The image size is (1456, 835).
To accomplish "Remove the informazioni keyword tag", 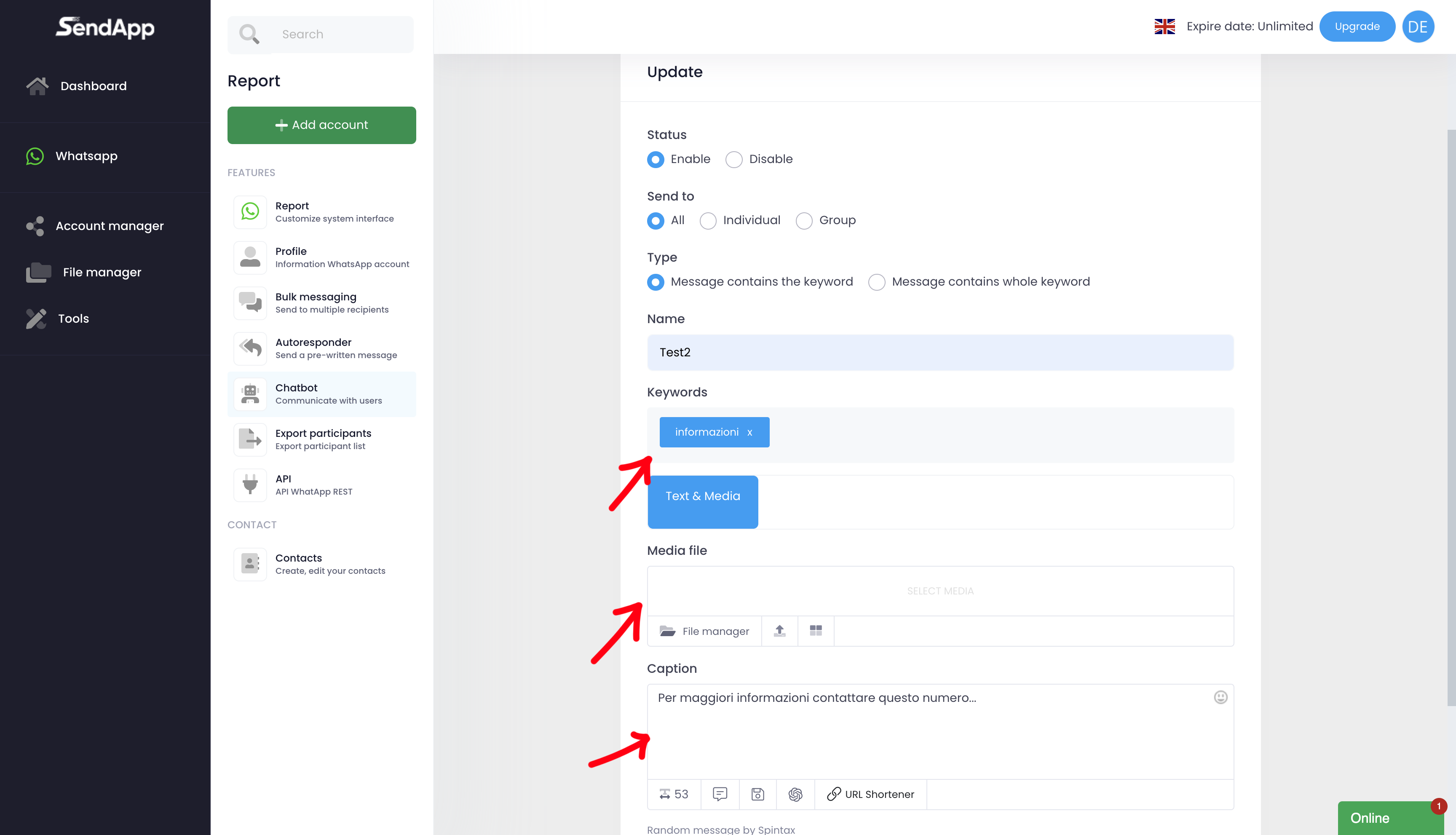I will click(x=749, y=432).
